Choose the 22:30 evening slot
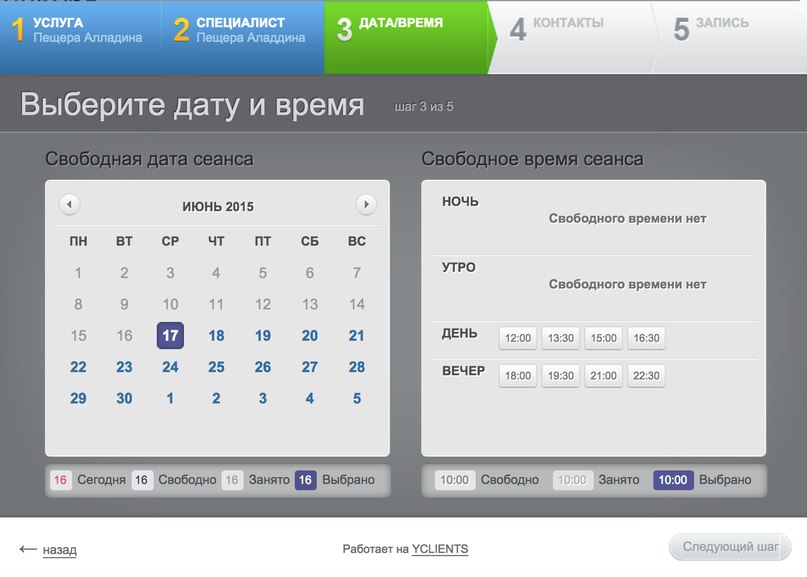807x577 pixels. point(646,375)
